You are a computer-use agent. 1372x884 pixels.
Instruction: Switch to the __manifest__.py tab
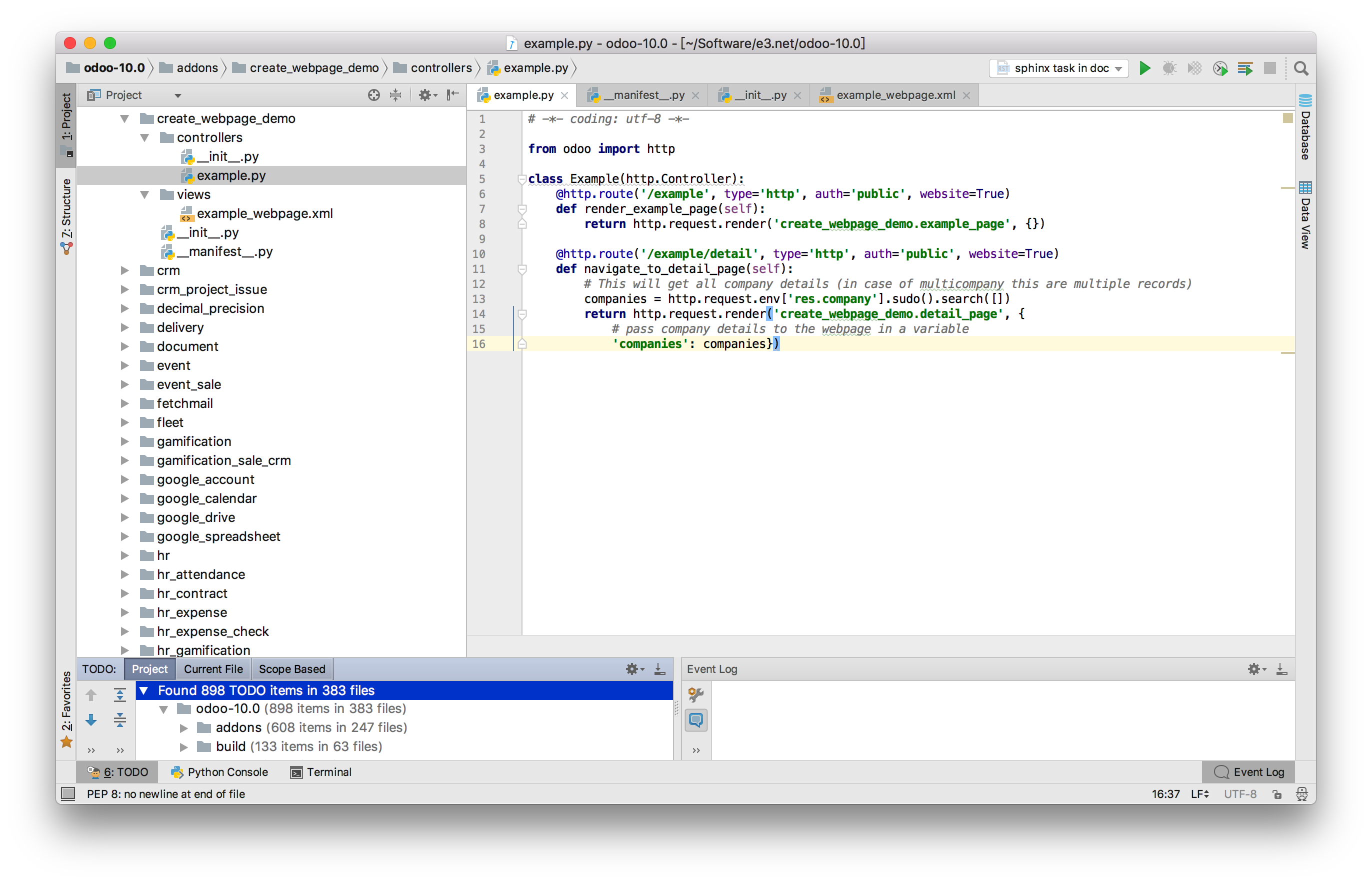(x=643, y=95)
